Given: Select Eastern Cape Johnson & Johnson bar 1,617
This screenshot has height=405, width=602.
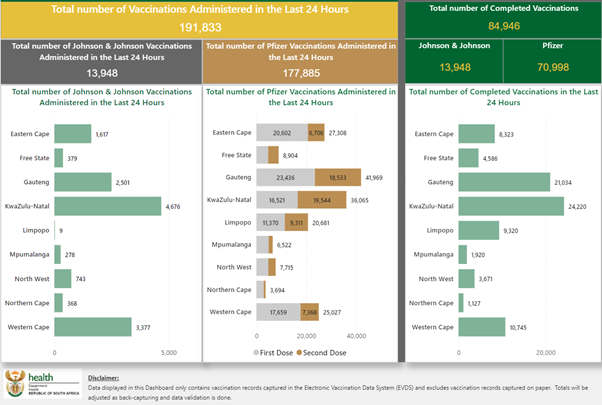Looking at the screenshot, I should pyautogui.click(x=72, y=133).
